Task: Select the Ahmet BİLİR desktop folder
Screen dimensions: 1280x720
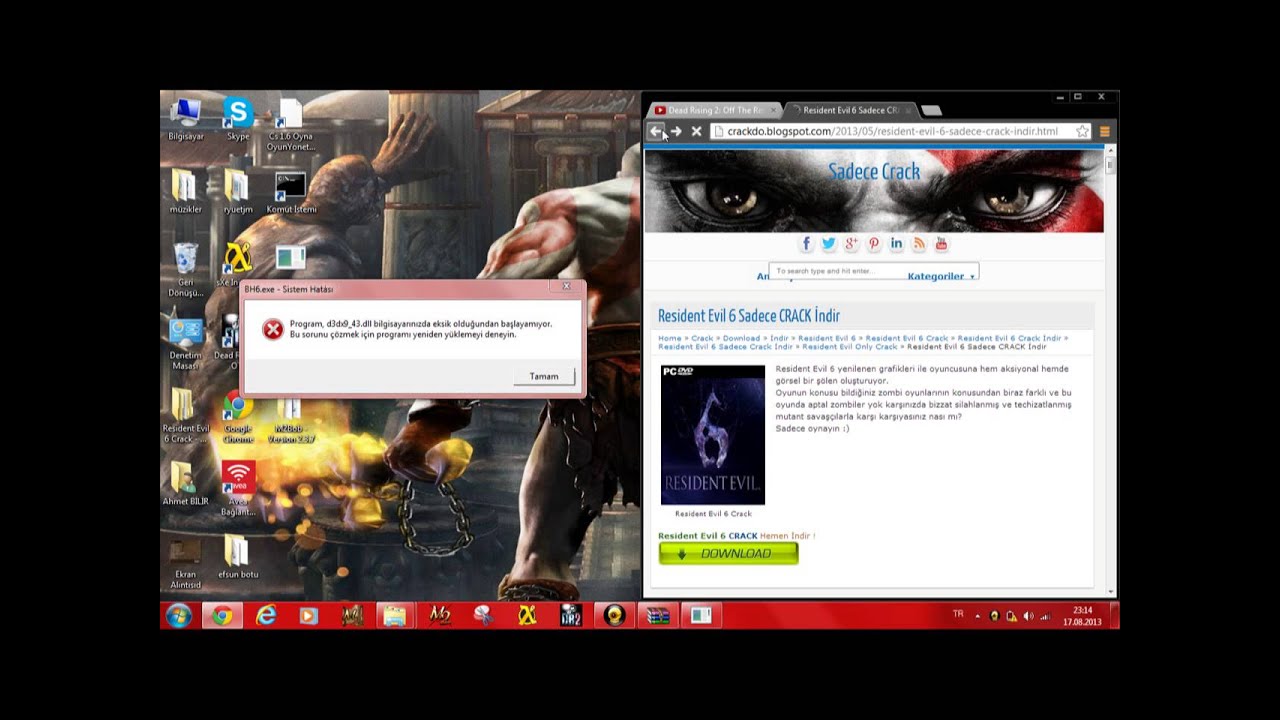Action: (185, 483)
